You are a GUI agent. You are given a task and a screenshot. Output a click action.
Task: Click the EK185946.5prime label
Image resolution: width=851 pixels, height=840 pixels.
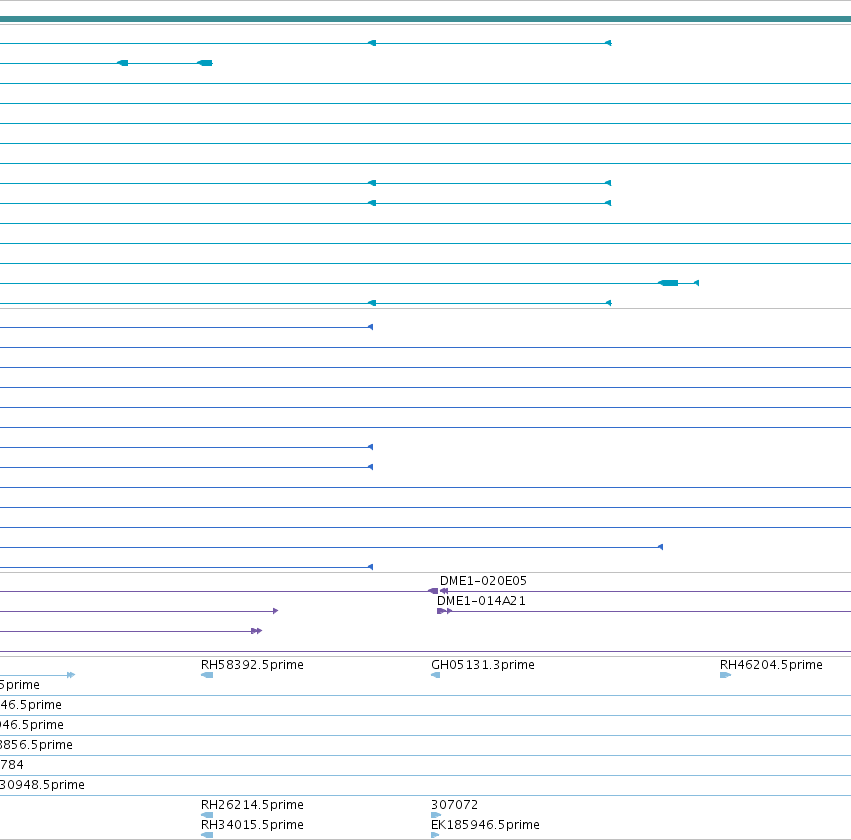[485, 825]
